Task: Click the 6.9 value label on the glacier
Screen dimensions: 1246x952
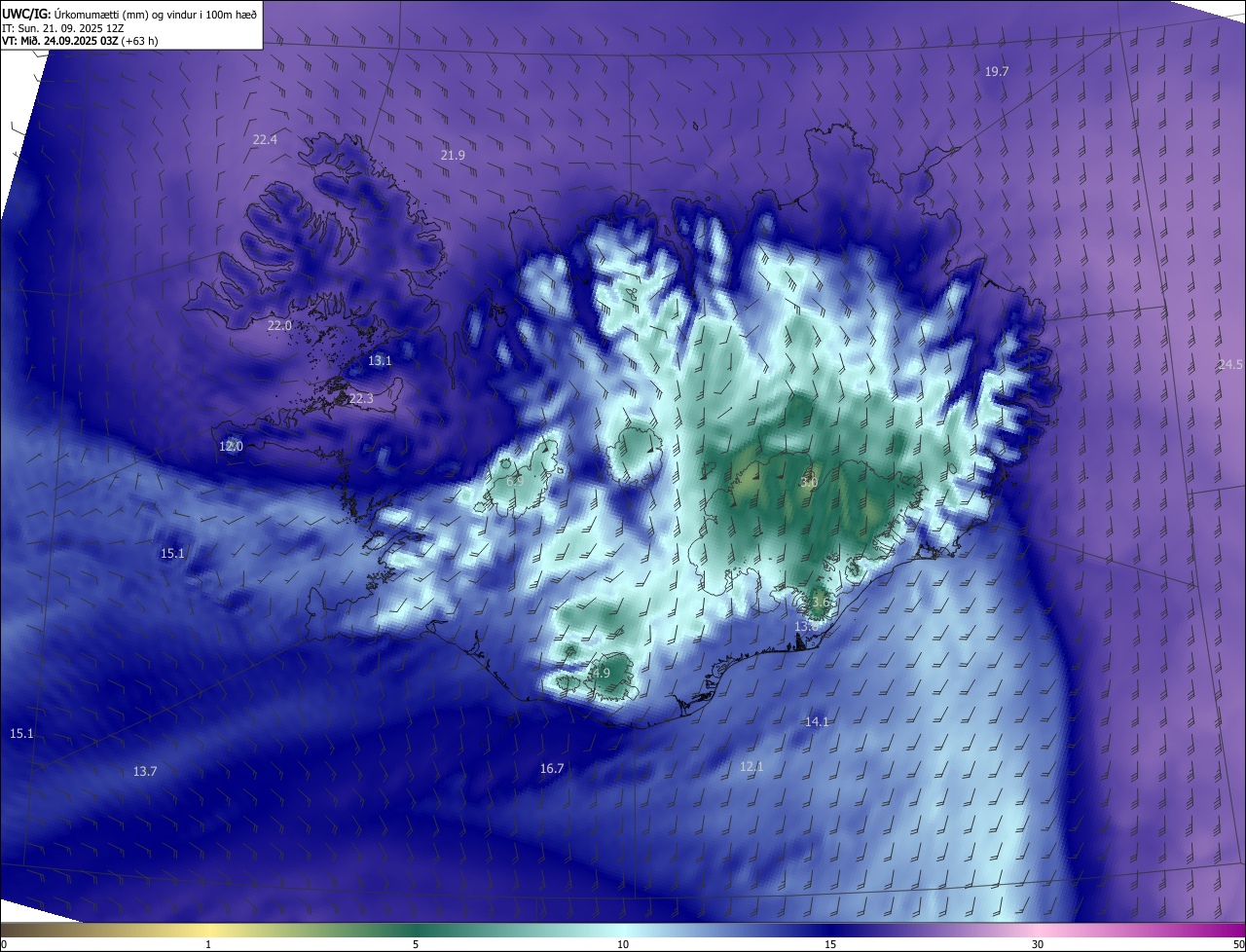Action: point(515,482)
